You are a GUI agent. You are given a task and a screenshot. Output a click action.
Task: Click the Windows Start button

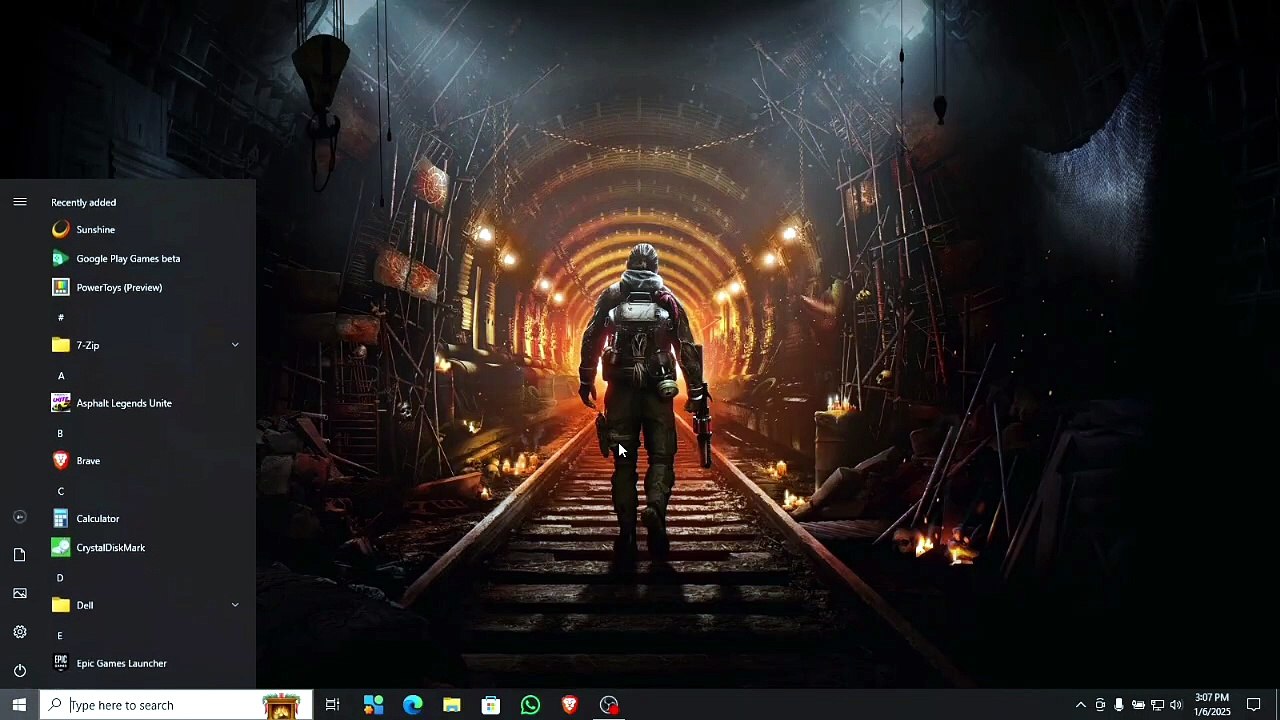(x=19, y=705)
